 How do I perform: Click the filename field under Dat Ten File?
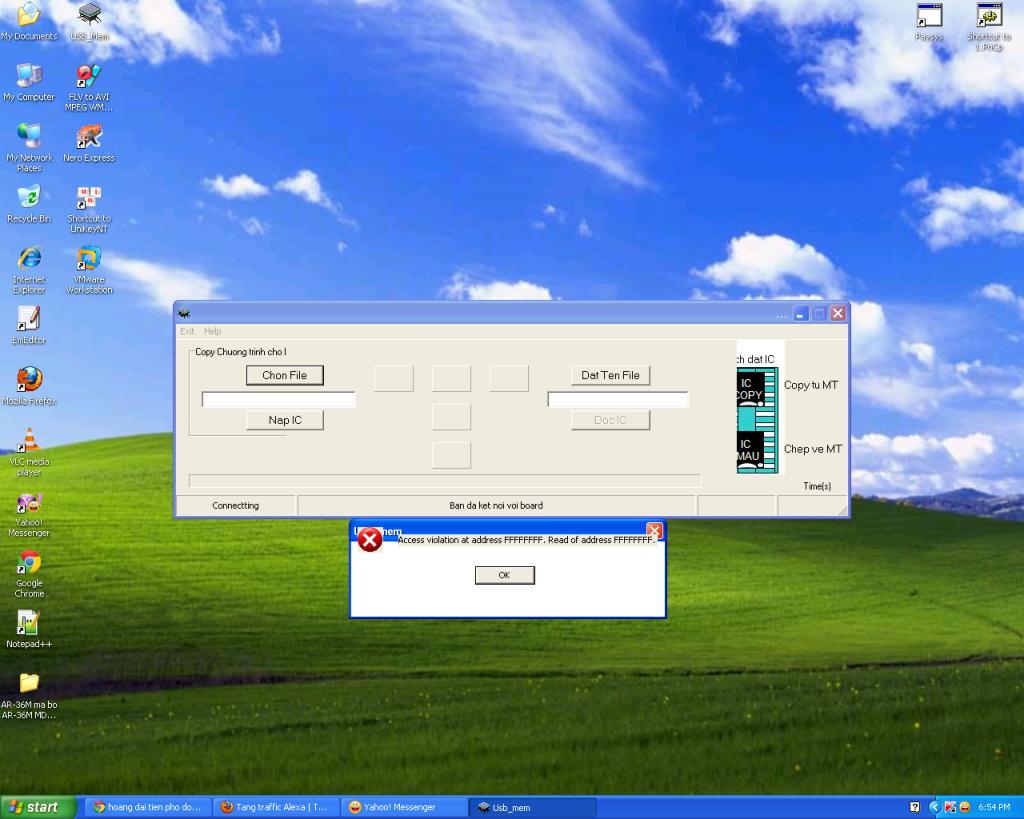618,399
